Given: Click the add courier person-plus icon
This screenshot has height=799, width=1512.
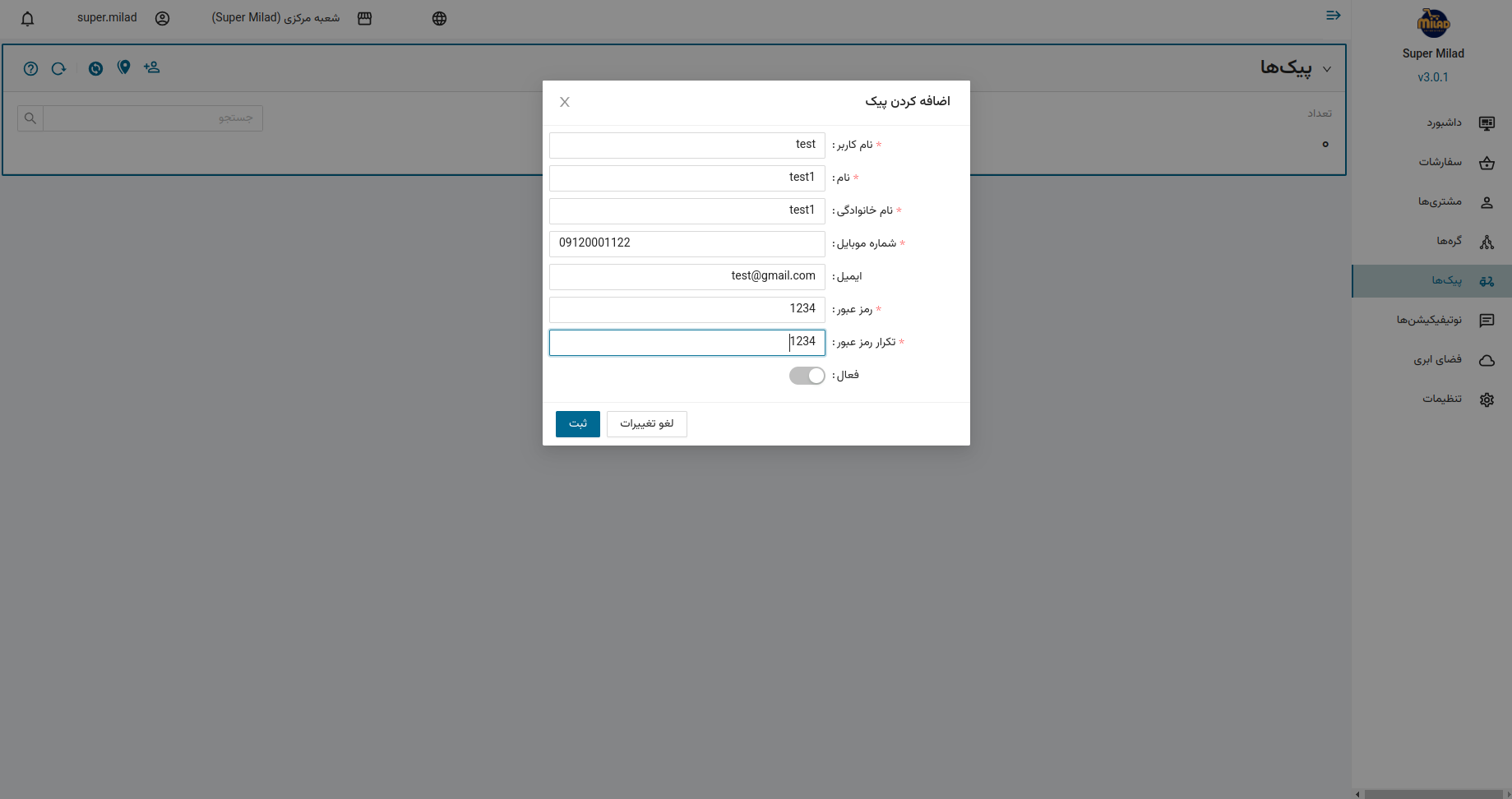Looking at the screenshot, I should (151, 68).
